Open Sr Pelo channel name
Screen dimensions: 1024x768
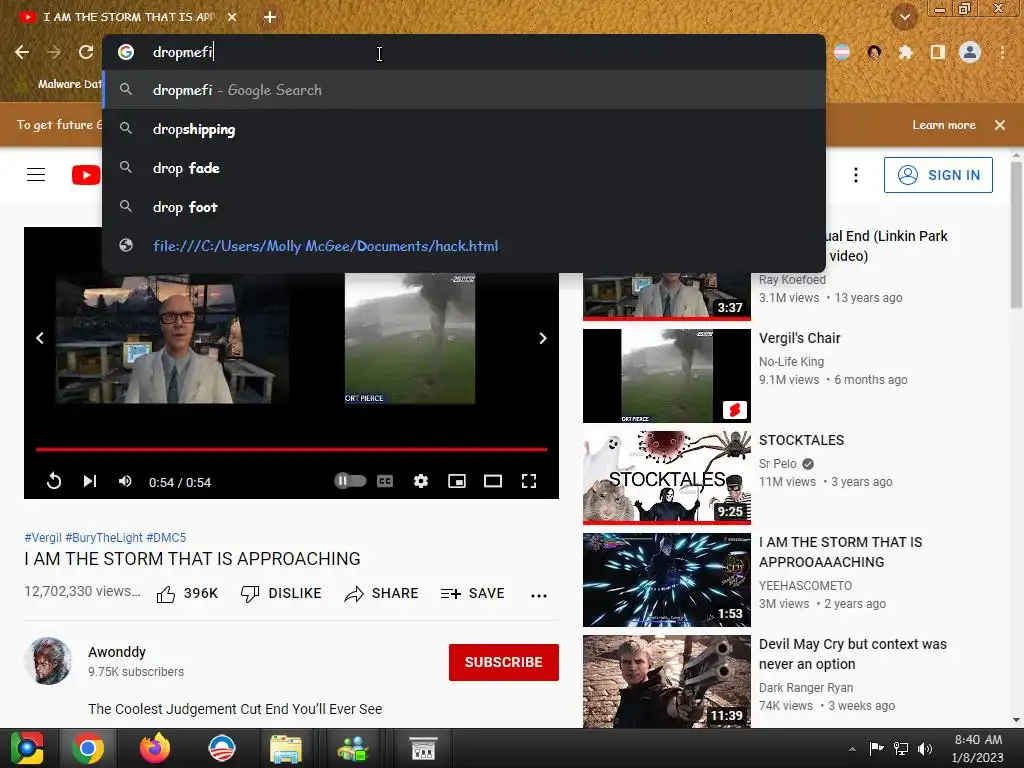click(778, 464)
